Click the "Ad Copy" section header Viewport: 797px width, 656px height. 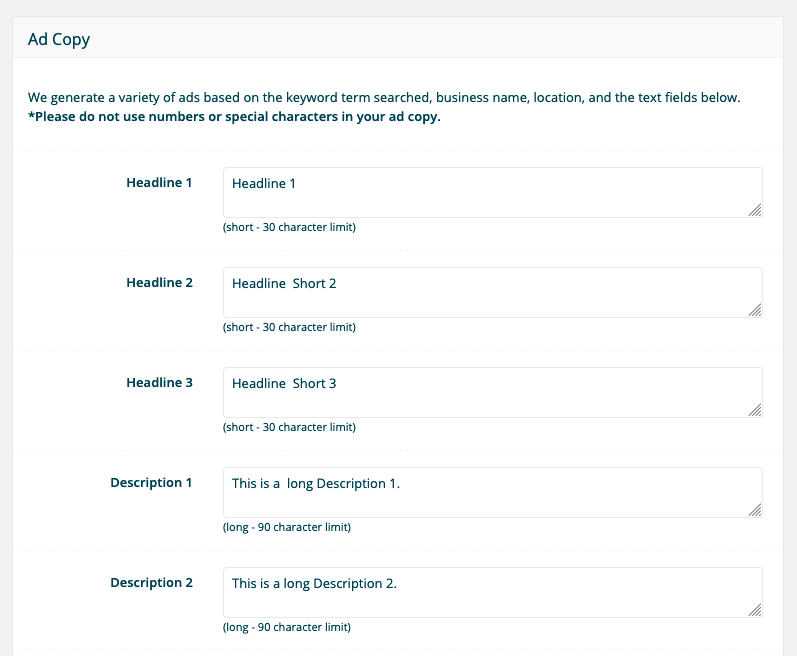pyautogui.click(x=59, y=40)
